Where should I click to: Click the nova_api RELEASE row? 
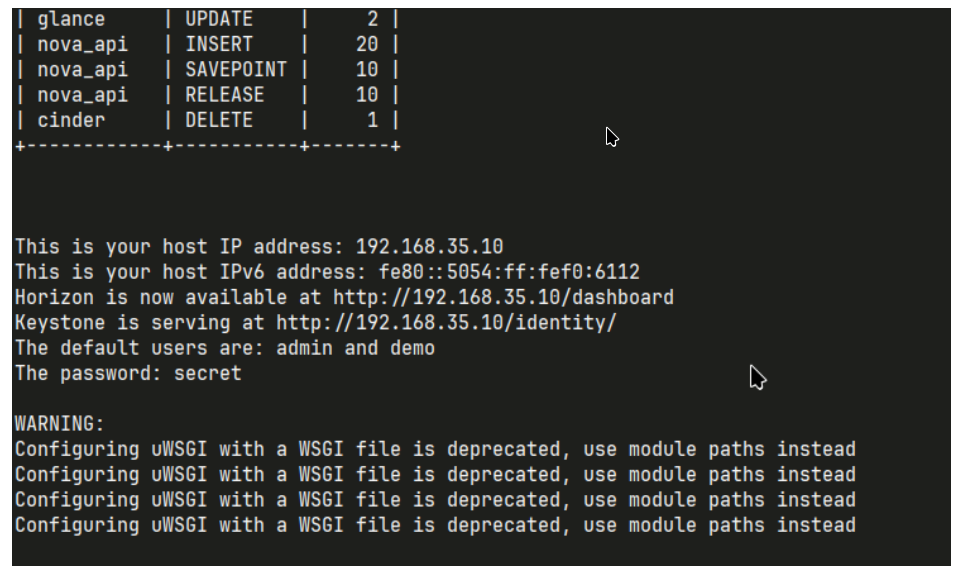coord(208,95)
